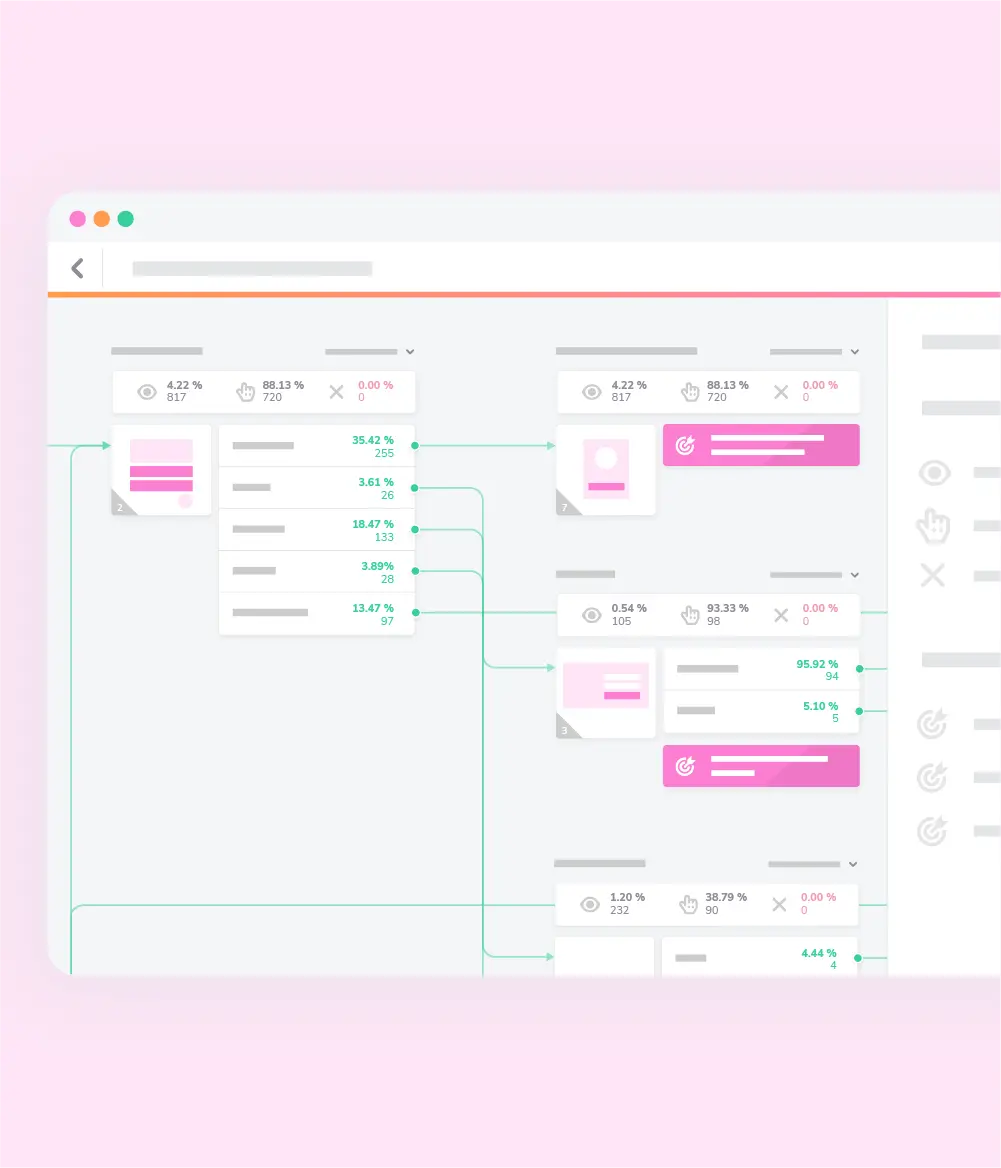Click the large hand cursor icon in sidebar
The image size is (1001, 1168).
click(933, 525)
